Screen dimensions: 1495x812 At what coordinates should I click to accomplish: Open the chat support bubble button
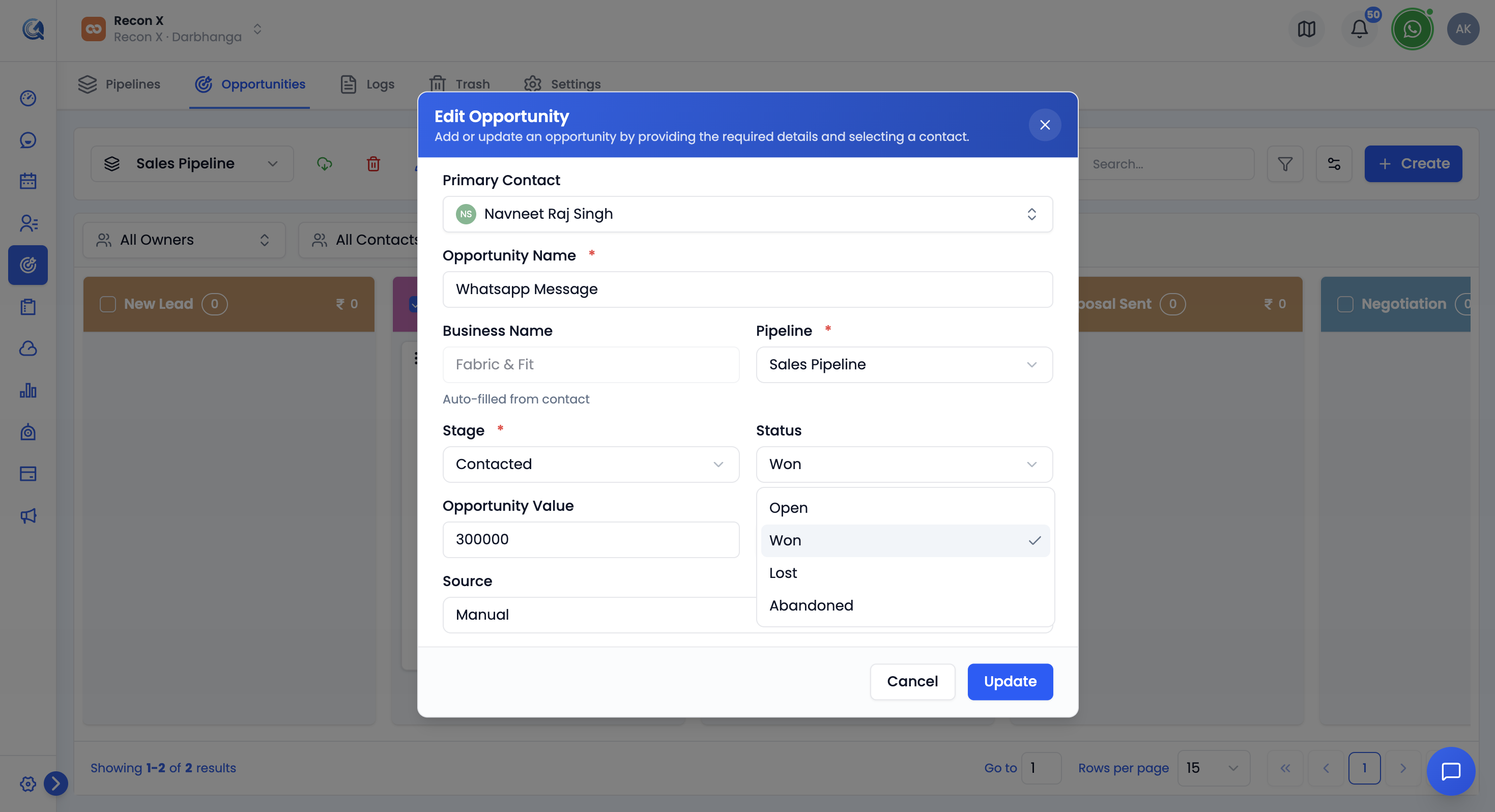point(1451,771)
